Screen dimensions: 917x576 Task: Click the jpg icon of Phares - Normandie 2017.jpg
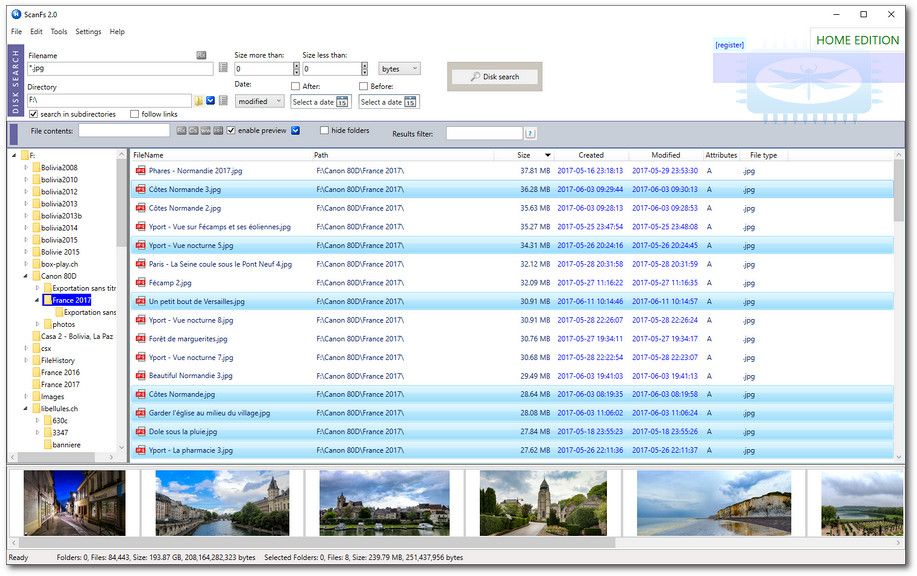(x=140, y=171)
